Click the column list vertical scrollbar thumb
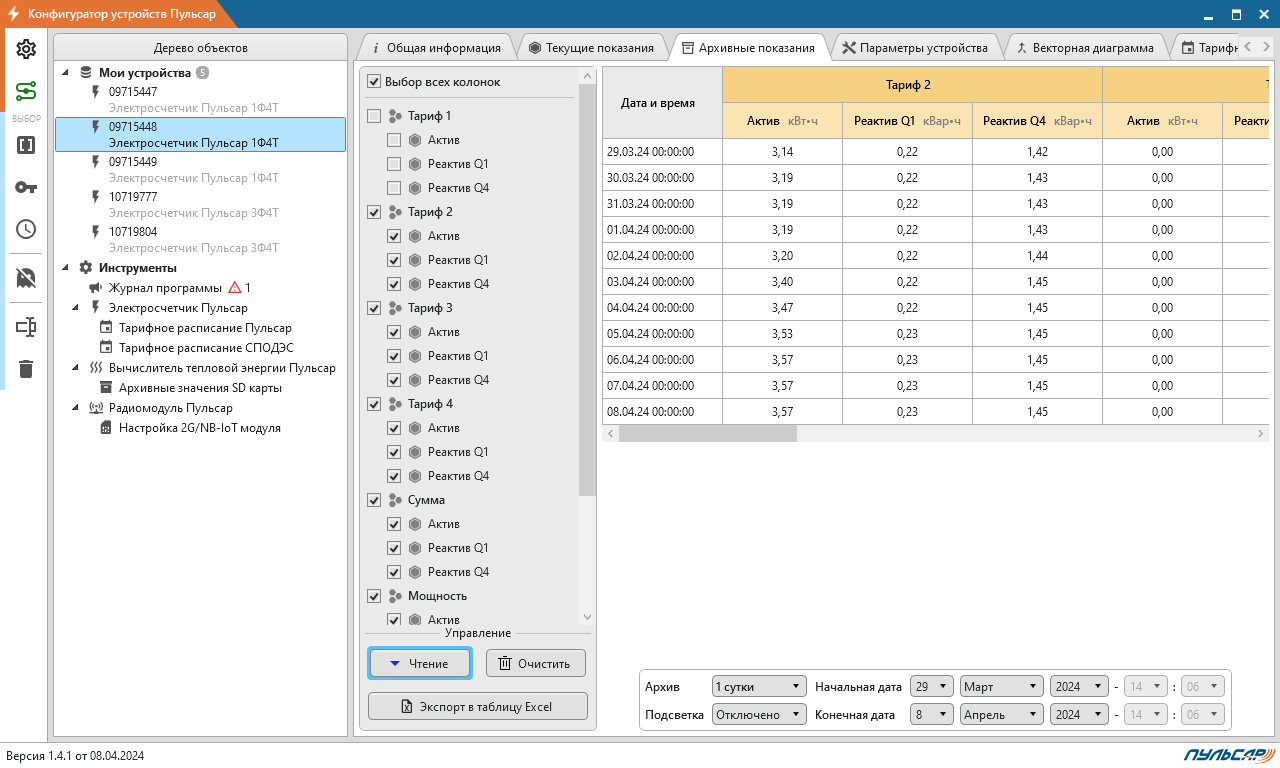This screenshot has height=768, width=1280. pos(587,290)
